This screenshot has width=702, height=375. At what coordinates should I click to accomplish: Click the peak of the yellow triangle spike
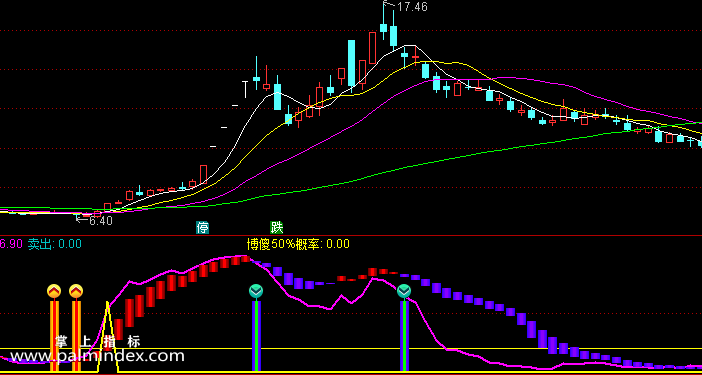[107, 303]
